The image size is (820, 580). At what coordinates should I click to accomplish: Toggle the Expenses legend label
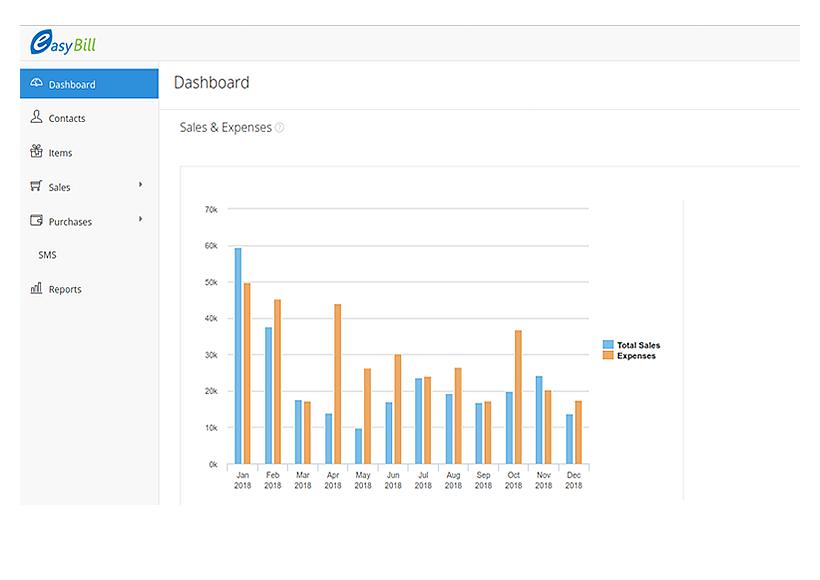pyautogui.click(x=636, y=355)
